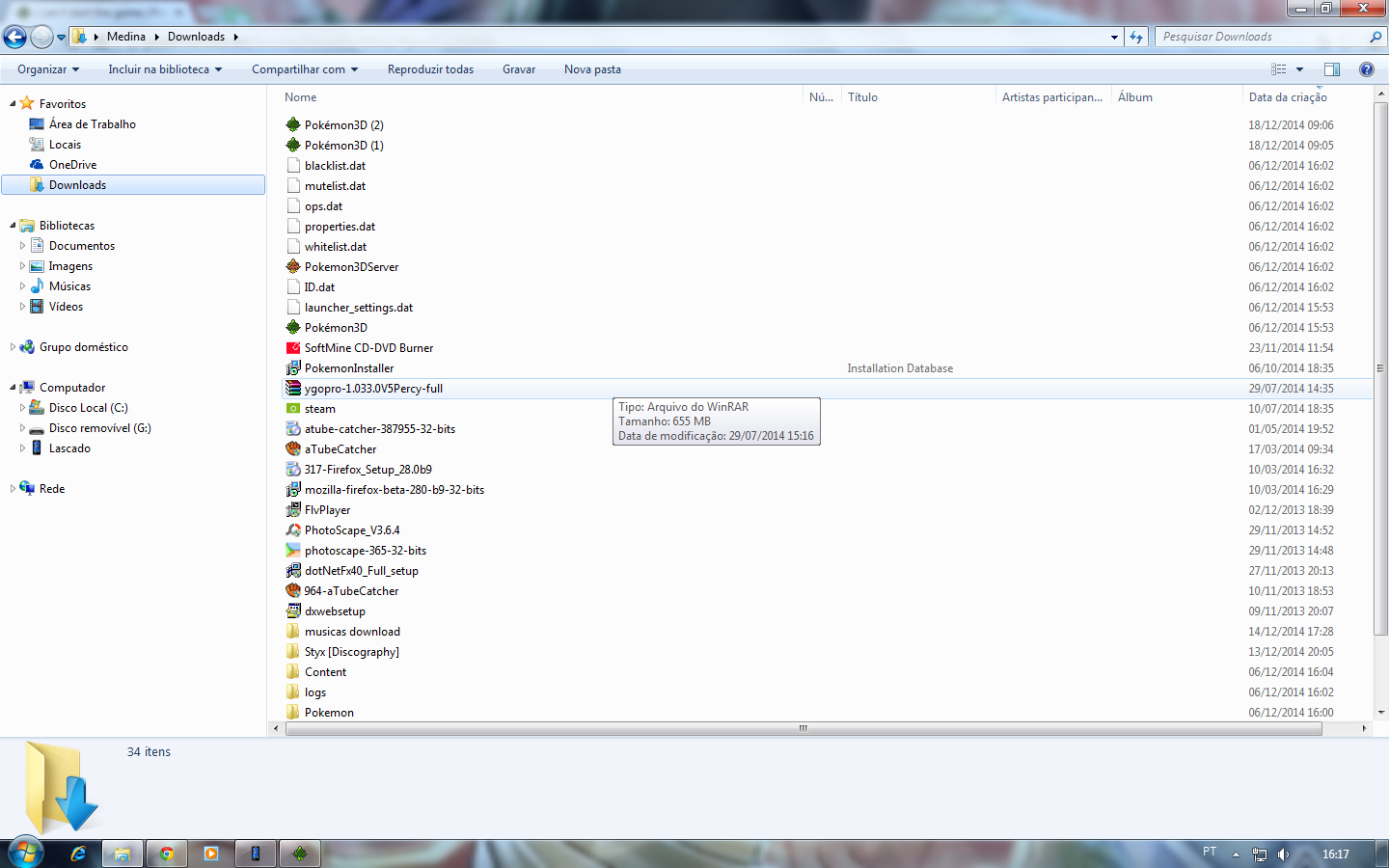
Task: Select Vídeos library
Action: pyautogui.click(x=66, y=307)
